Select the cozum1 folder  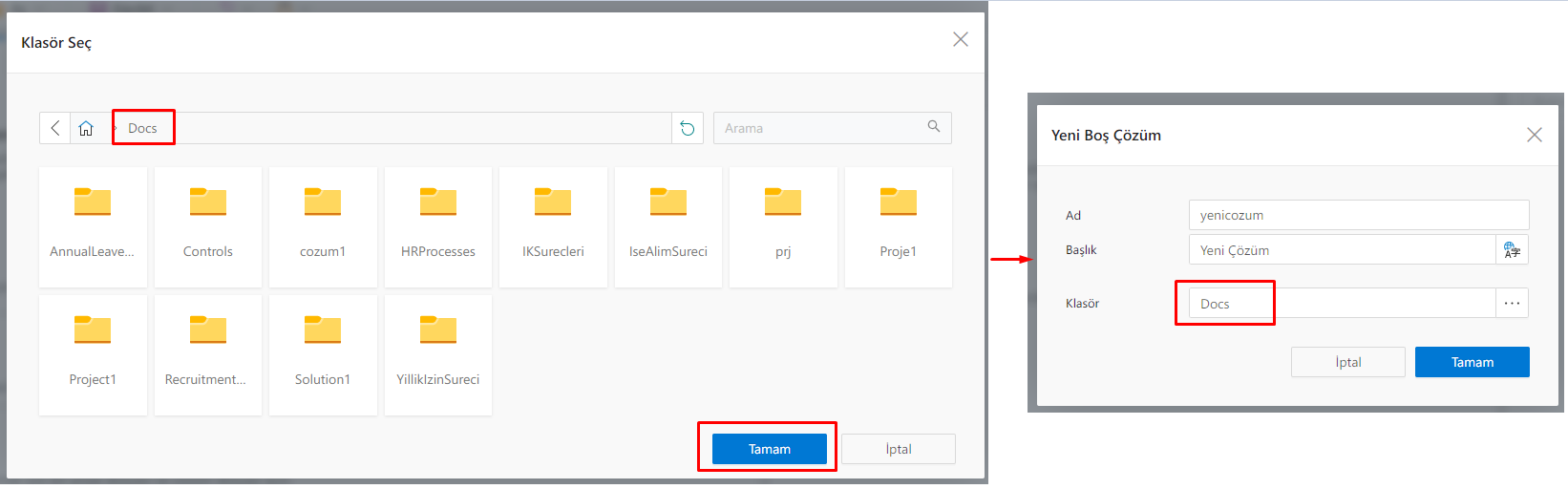click(x=323, y=226)
